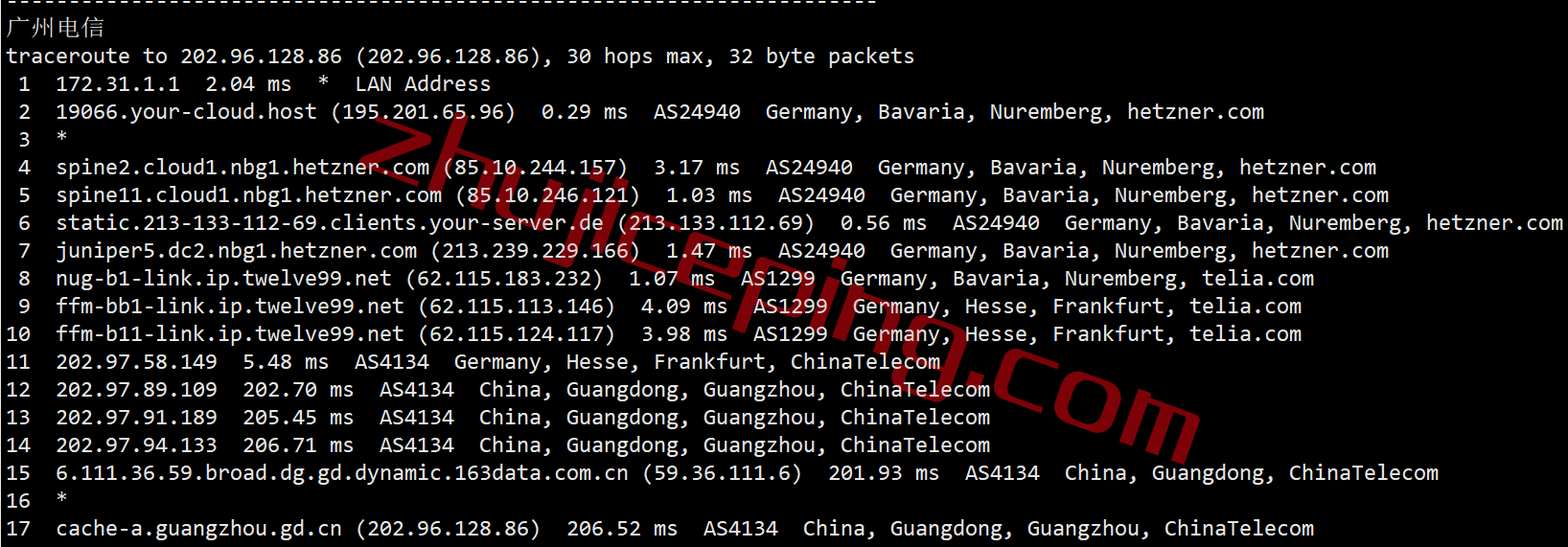Select hetzner.com on hop 6 row
This screenshot has width=1568, height=547.
(x=1495, y=223)
